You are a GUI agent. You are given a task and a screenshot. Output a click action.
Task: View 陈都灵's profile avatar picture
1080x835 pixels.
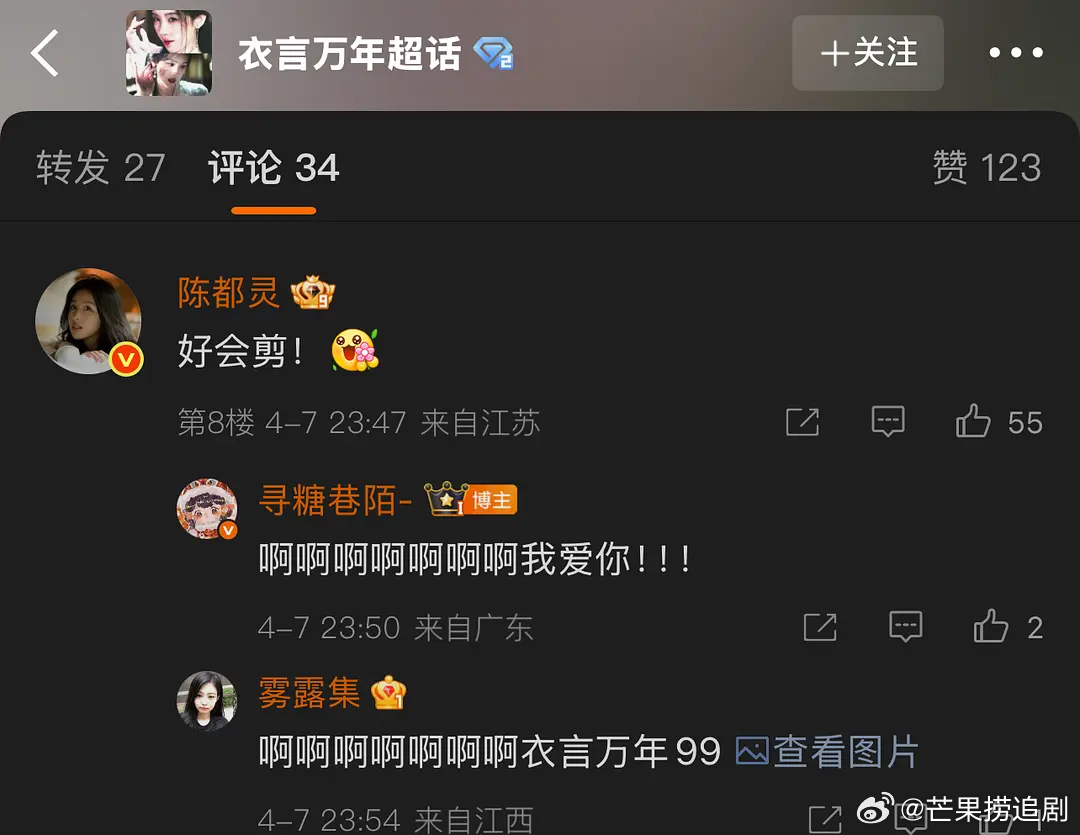89,321
